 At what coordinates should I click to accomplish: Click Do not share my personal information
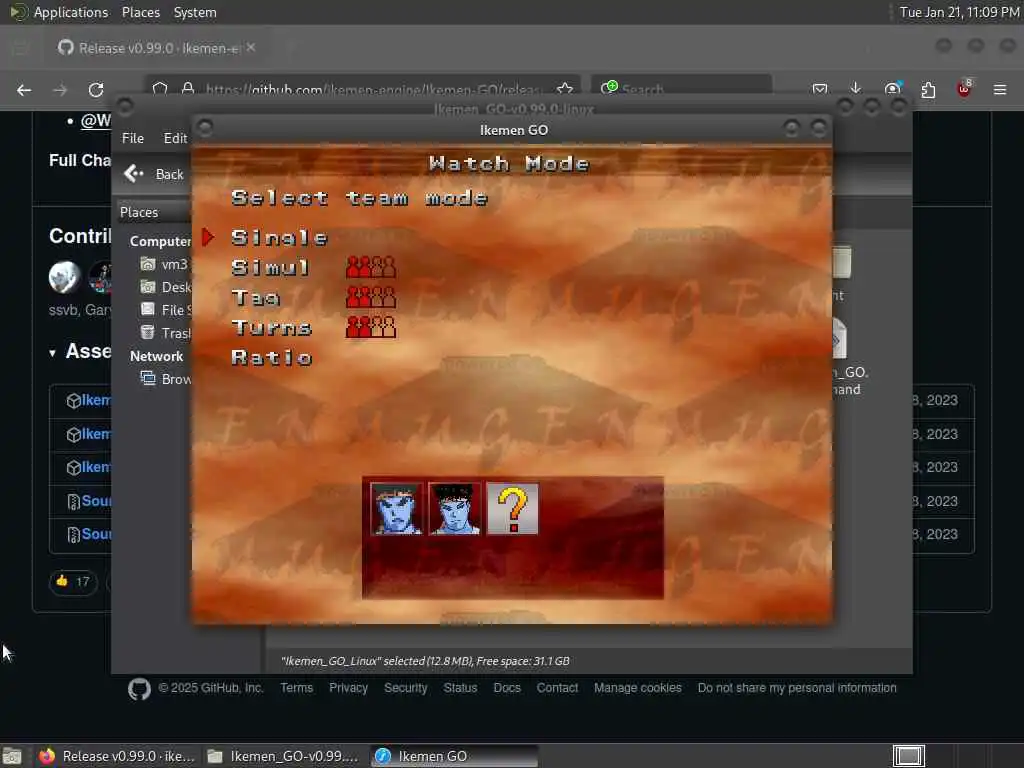tap(797, 688)
